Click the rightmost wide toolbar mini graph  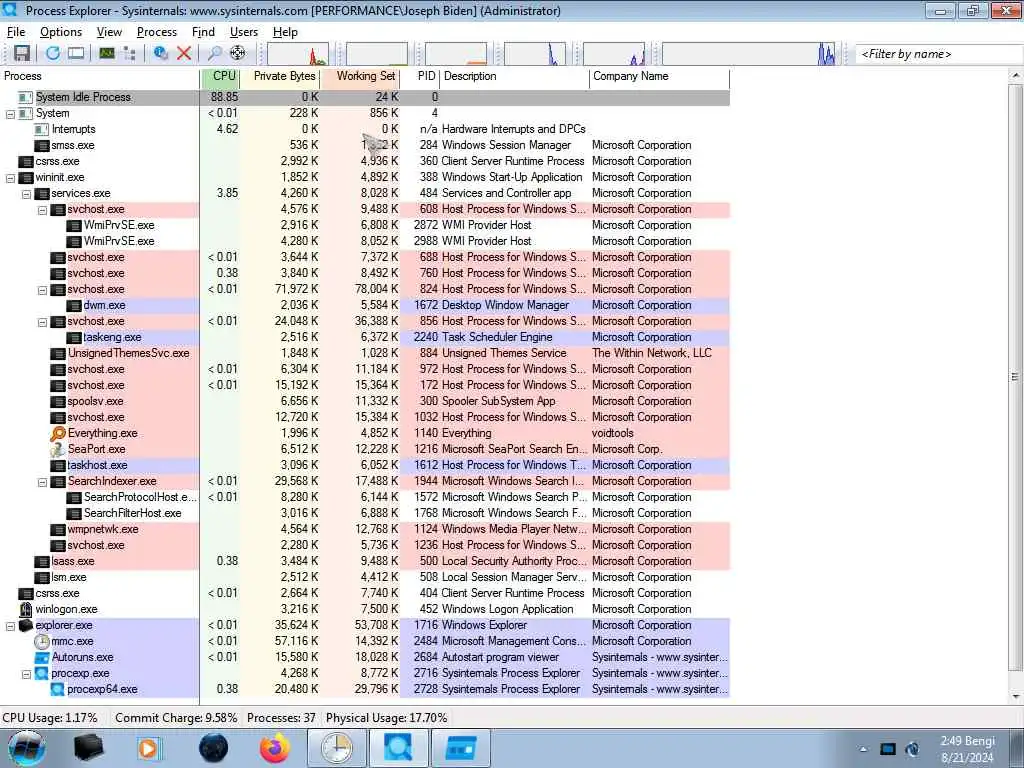749,54
